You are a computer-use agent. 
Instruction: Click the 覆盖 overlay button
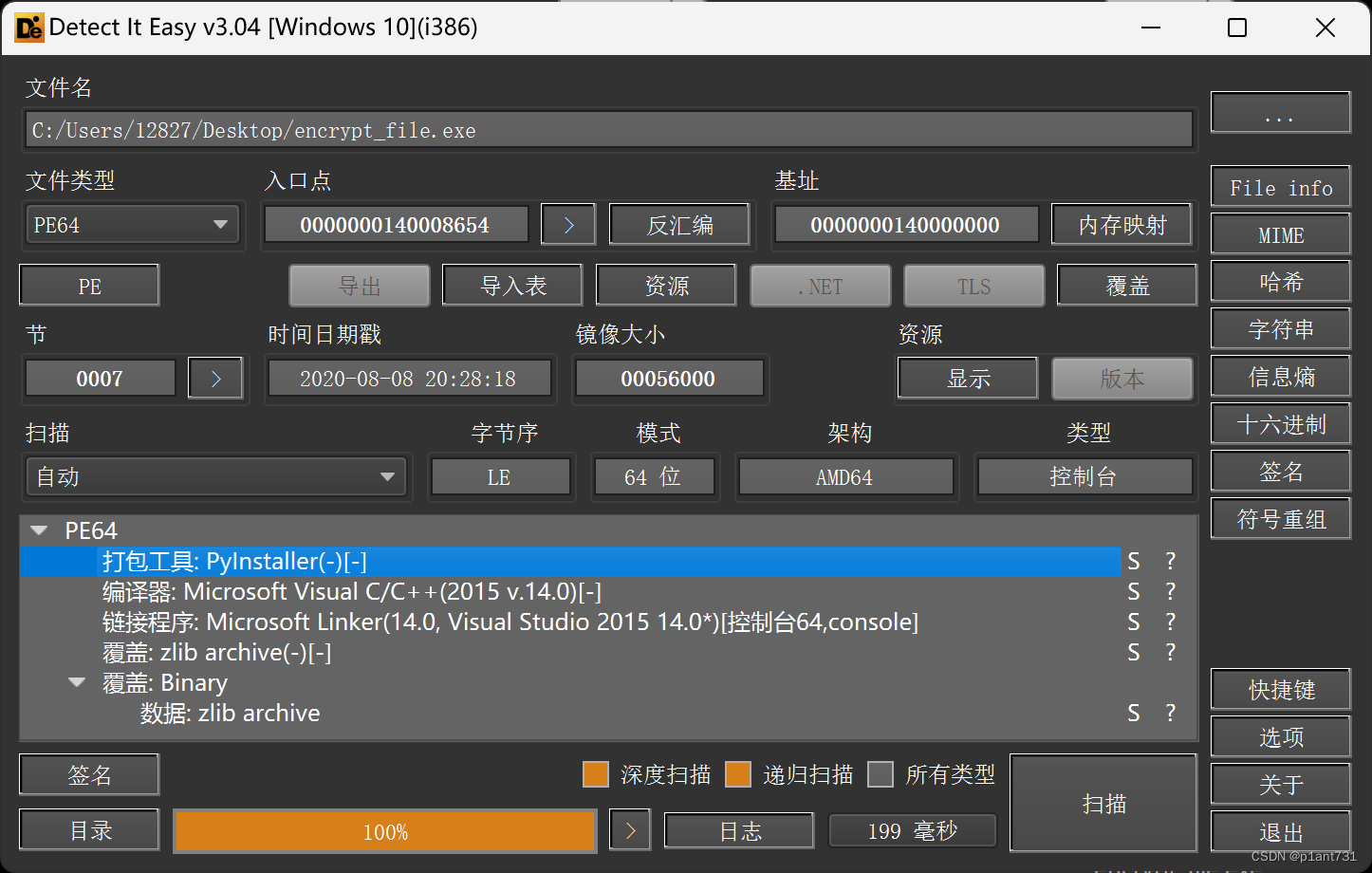[x=1127, y=286]
